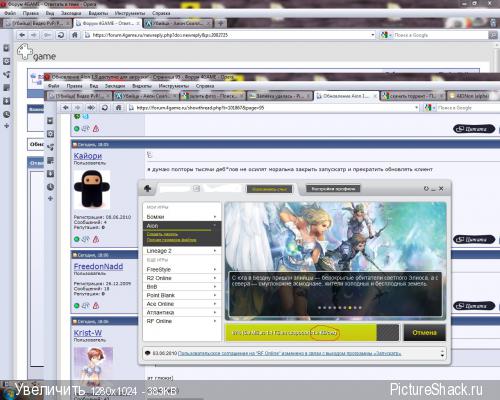500x400 pixels.
Task: Open the Unite panel in the outer Opera sidebar
Action: click(x=6, y=74)
